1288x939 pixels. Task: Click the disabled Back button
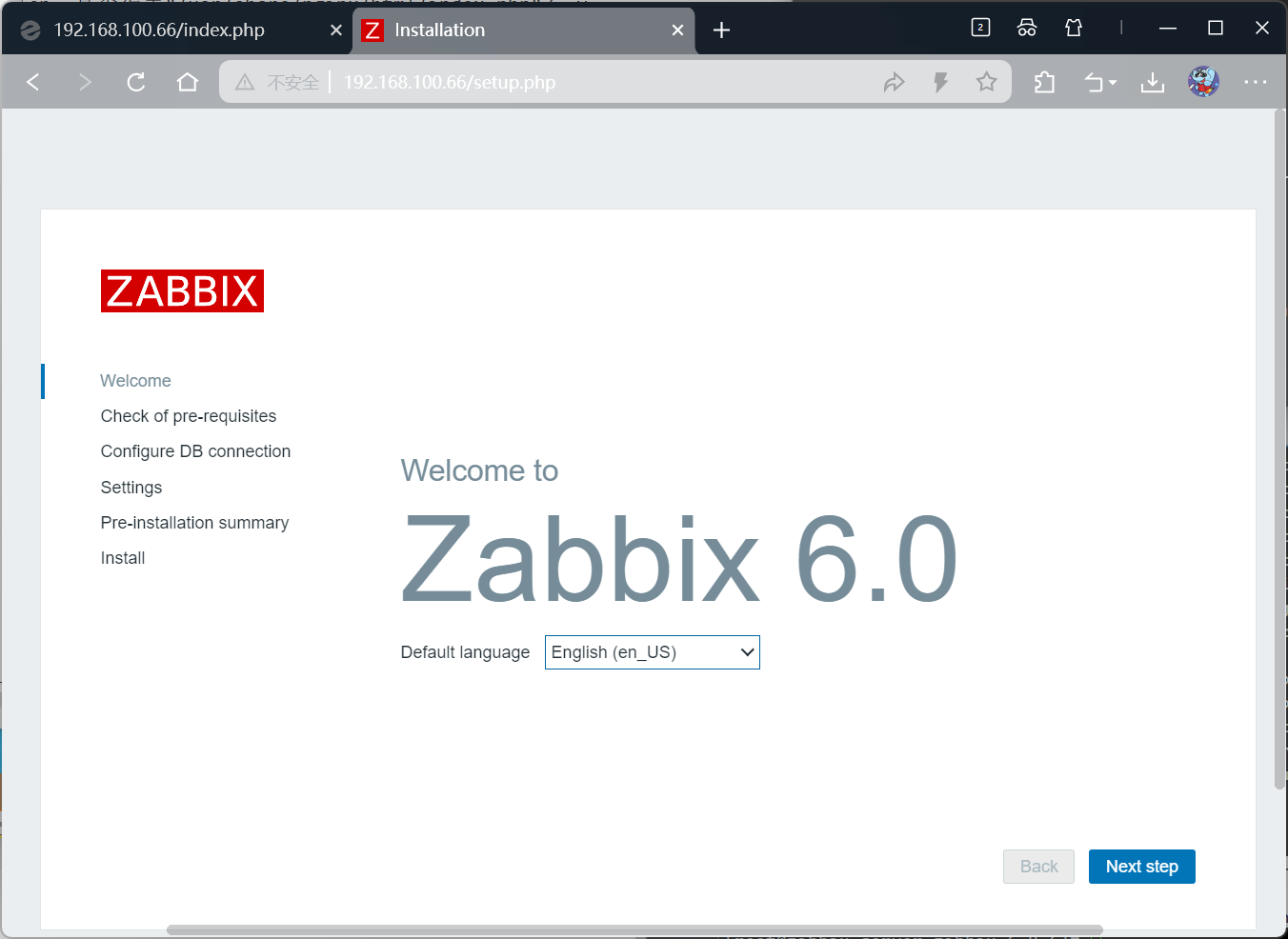1038,867
